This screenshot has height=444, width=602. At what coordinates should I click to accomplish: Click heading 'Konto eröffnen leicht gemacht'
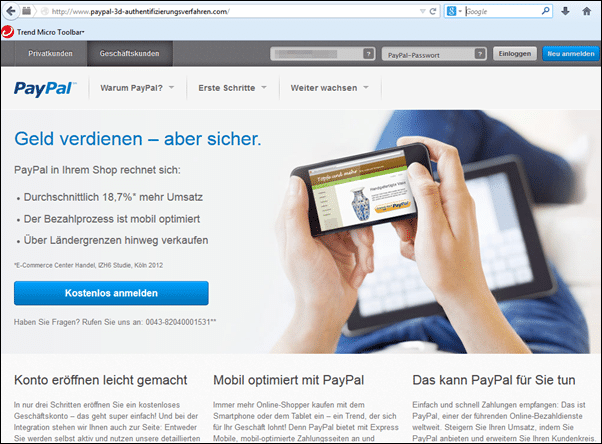(101, 380)
